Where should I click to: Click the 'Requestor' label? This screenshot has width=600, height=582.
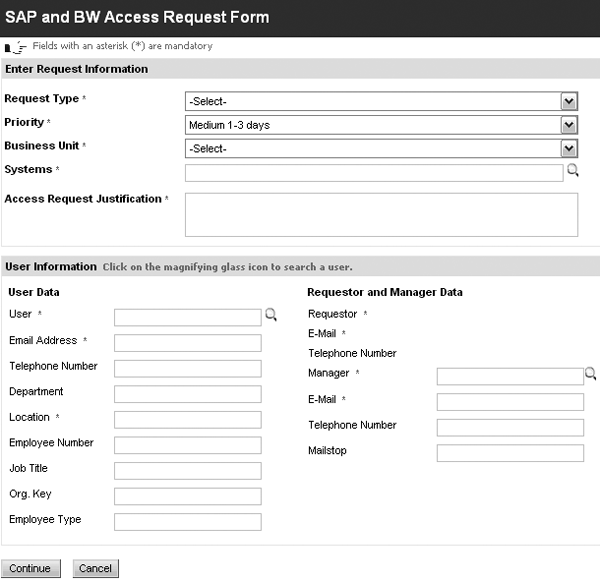(x=333, y=314)
